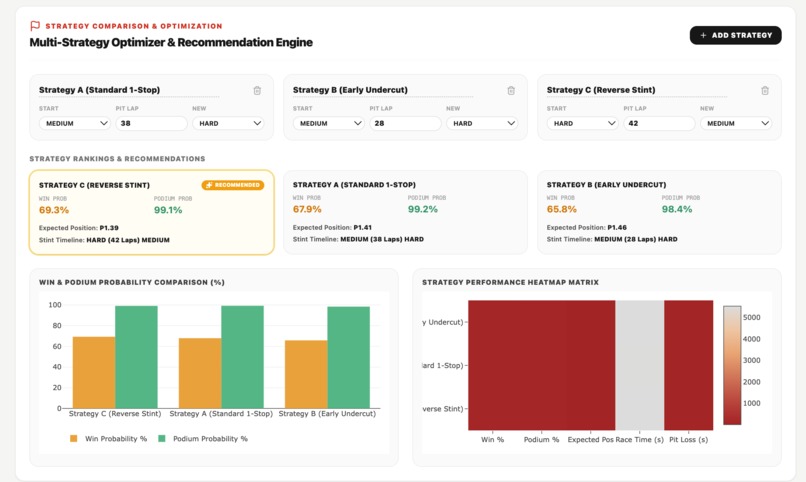Click the 65.8% win probability value
806x482 pixels.
(x=562, y=209)
